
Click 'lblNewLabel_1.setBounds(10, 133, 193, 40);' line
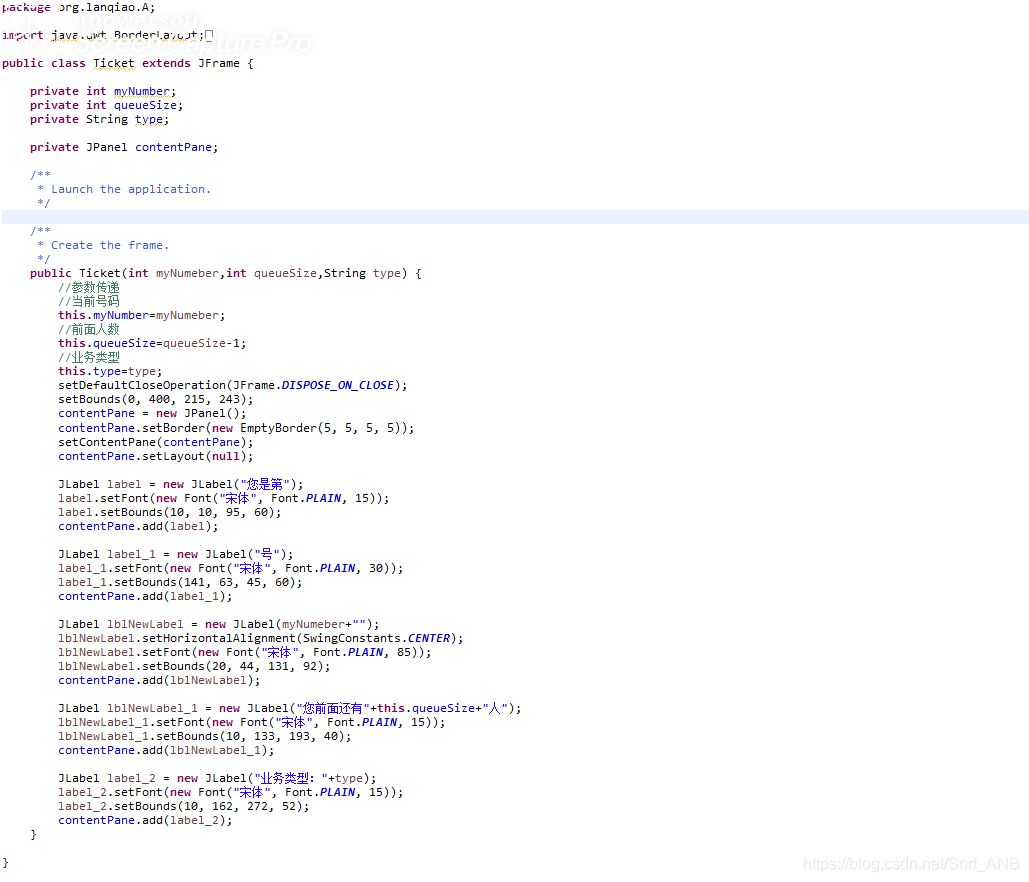(x=205, y=736)
